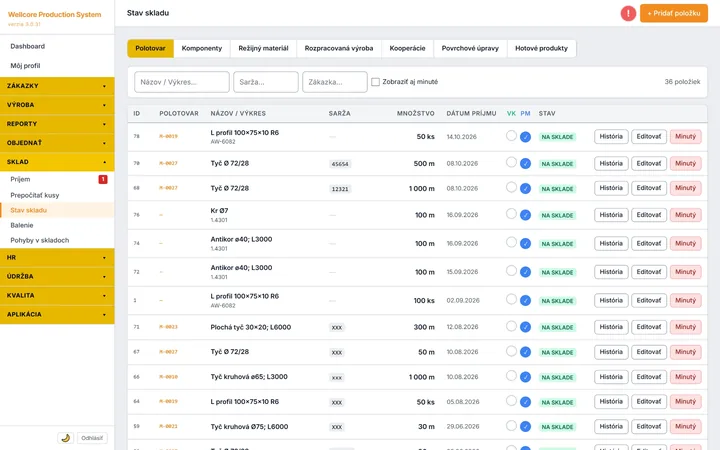Image resolution: width=720 pixels, height=450 pixels.
Task: Open História for row ID 78
Action: tap(611, 136)
